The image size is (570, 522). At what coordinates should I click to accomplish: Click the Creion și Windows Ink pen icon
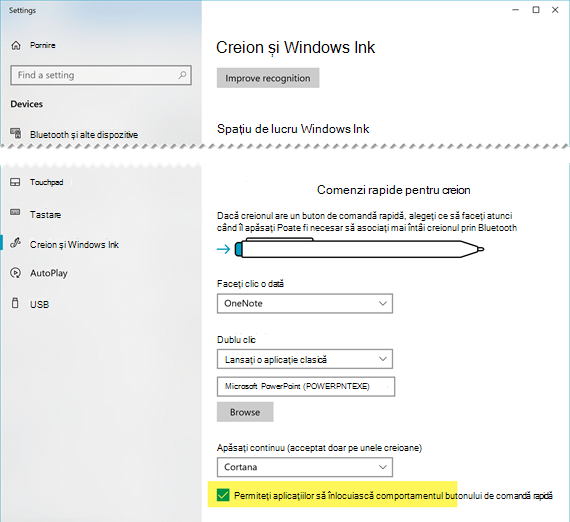15,243
